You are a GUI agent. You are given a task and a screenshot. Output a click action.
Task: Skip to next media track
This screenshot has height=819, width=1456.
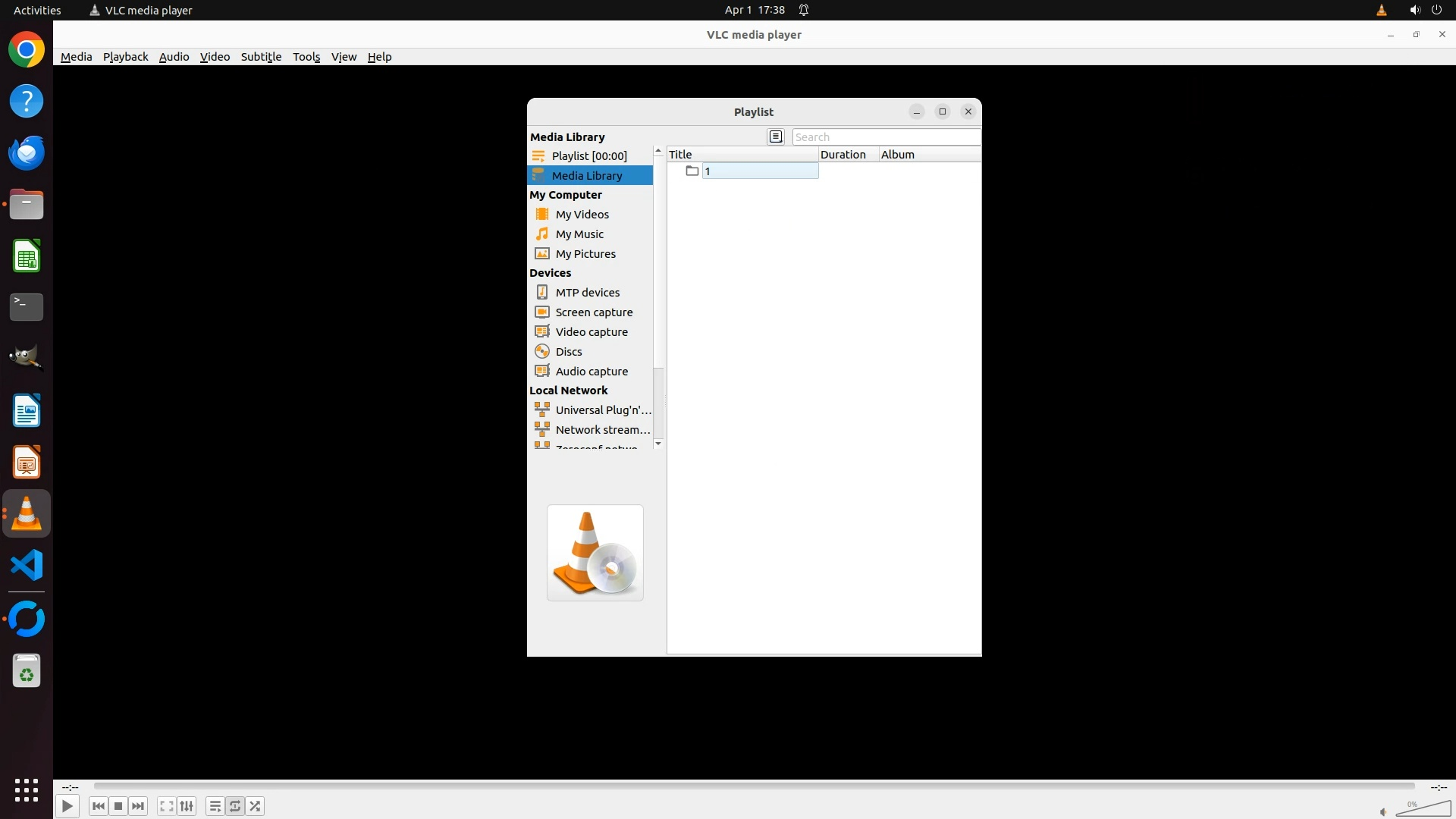point(138,806)
